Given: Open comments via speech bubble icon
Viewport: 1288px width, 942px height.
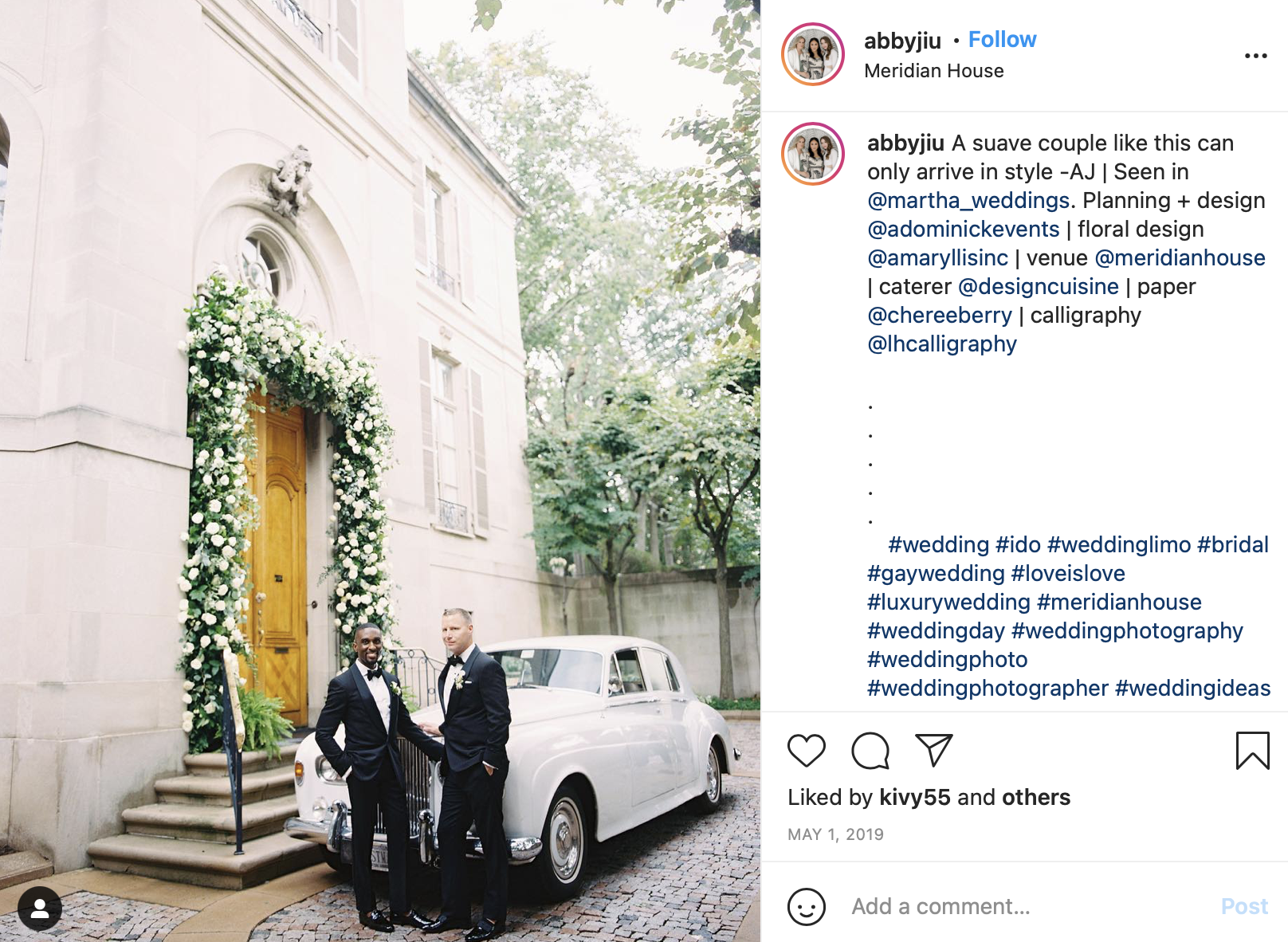Looking at the screenshot, I should tap(870, 751).
